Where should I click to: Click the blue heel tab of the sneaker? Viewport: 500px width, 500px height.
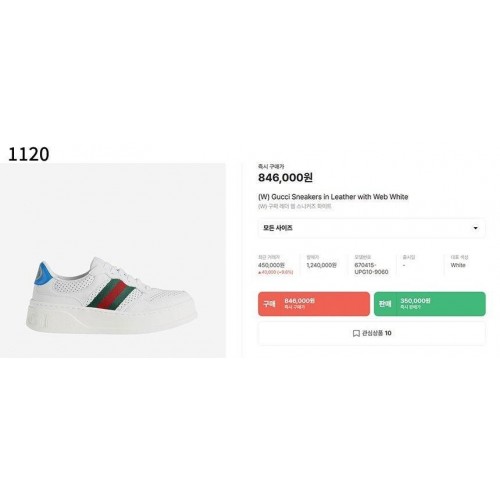43,274
